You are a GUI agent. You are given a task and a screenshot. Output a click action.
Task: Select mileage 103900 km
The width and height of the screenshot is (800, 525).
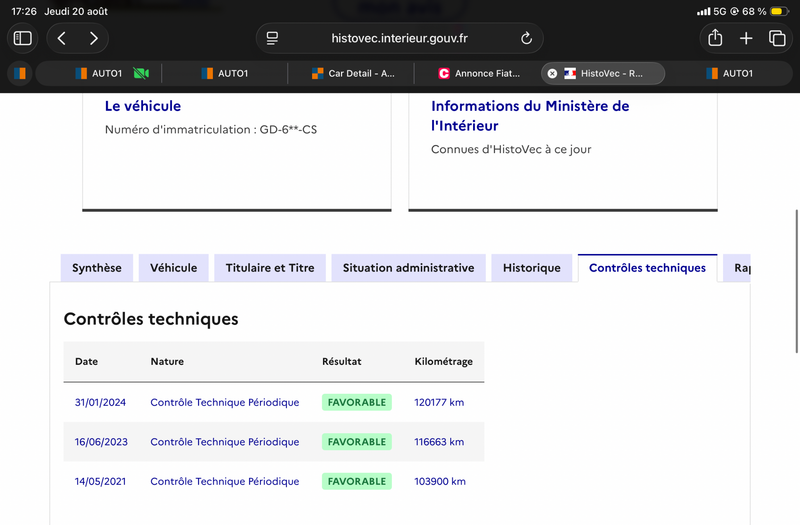click(440, 481)
